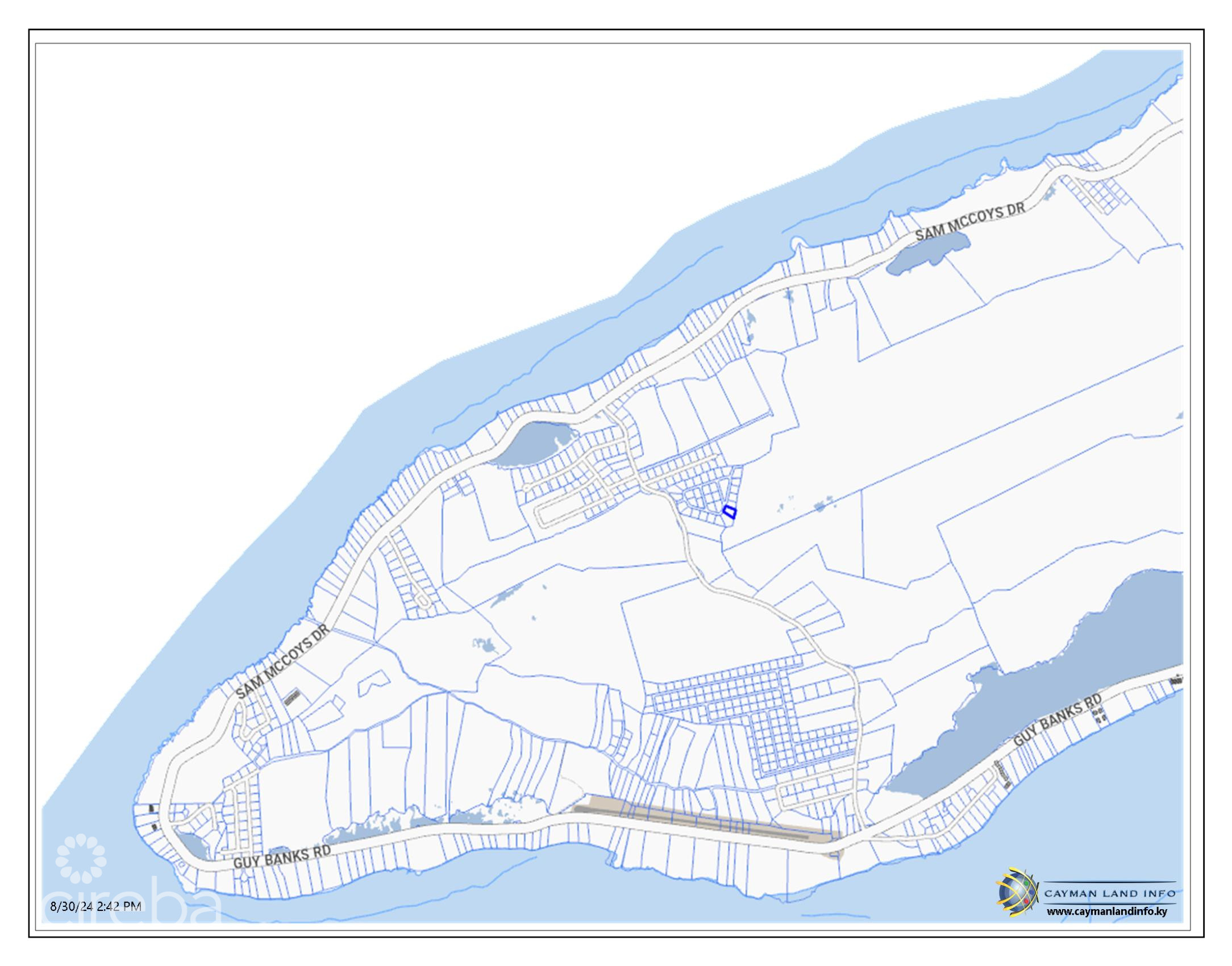This screenshot has width=1232, height=966.
Task: Click the Cayman Land Info globe logo
Action: 1017,893
